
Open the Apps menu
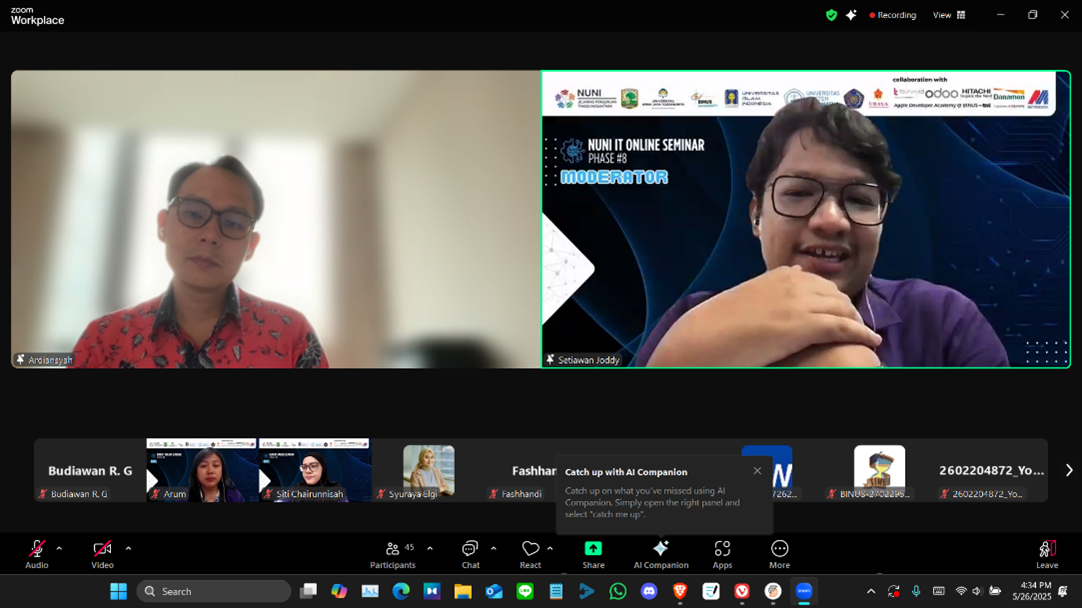point(722,554)
